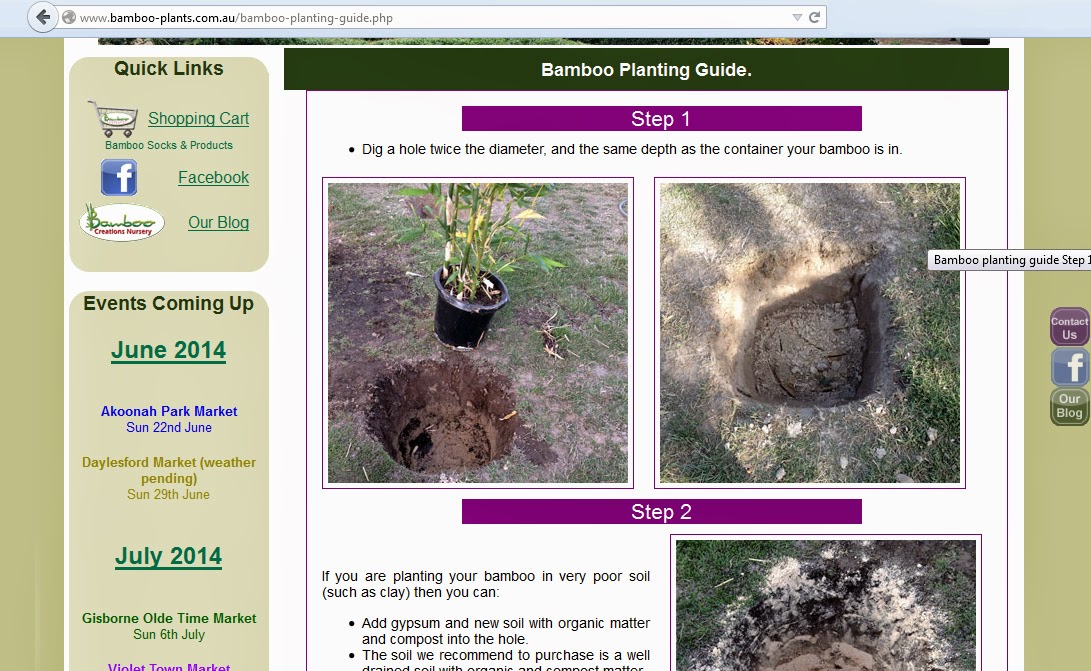Visit Our Blog via the text link
The width and height of the screenshot is (1091, 671).
coord(218,222)
